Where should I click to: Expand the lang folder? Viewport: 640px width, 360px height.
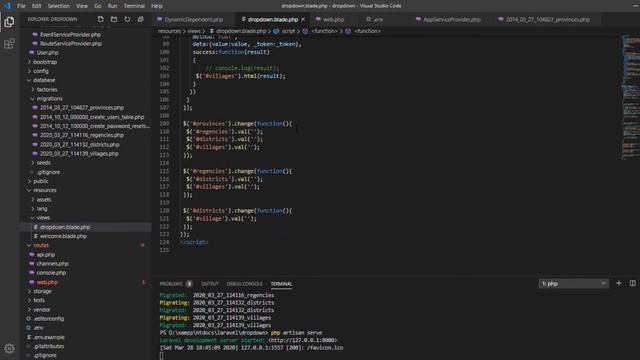pos(42,209)
